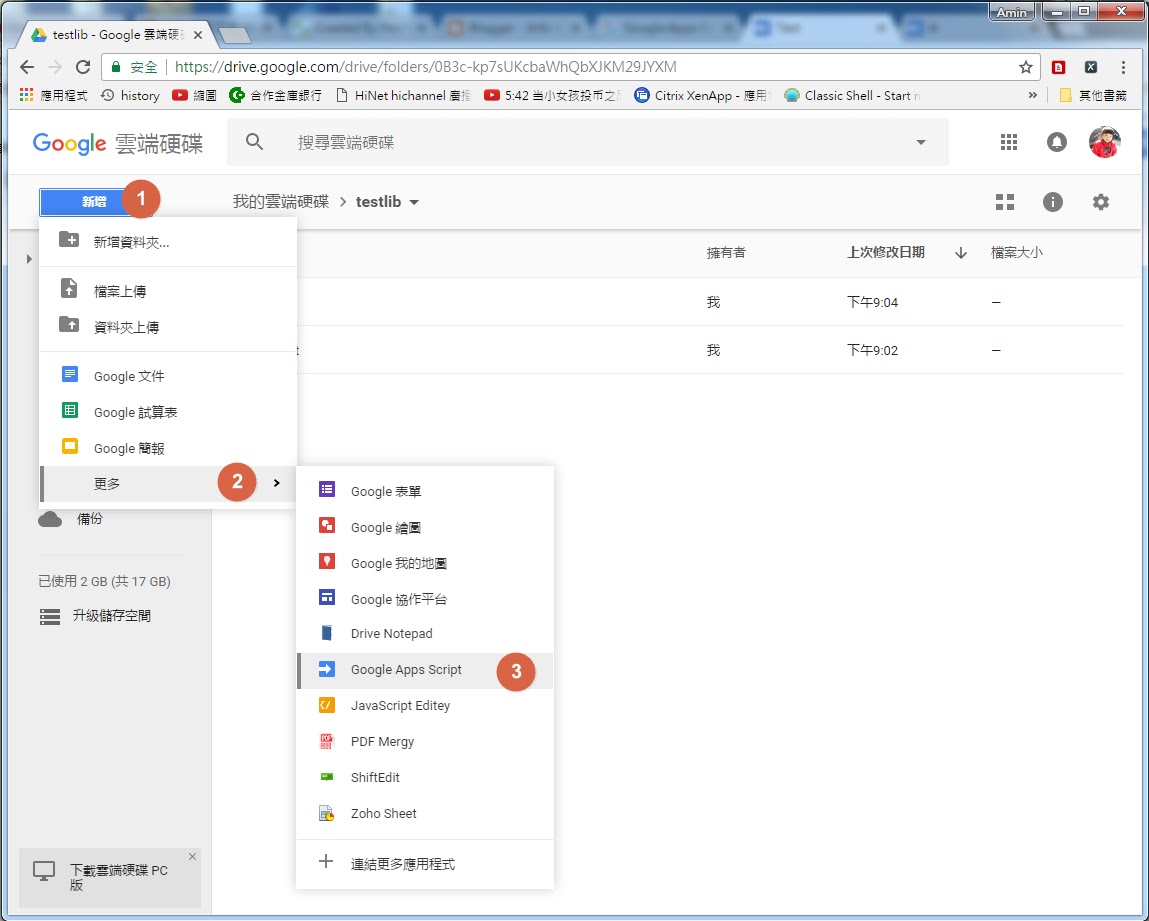Viewport: 1149px width, 921px height.
Task: Reload the page with refresh icon
Action: (83, 67)
